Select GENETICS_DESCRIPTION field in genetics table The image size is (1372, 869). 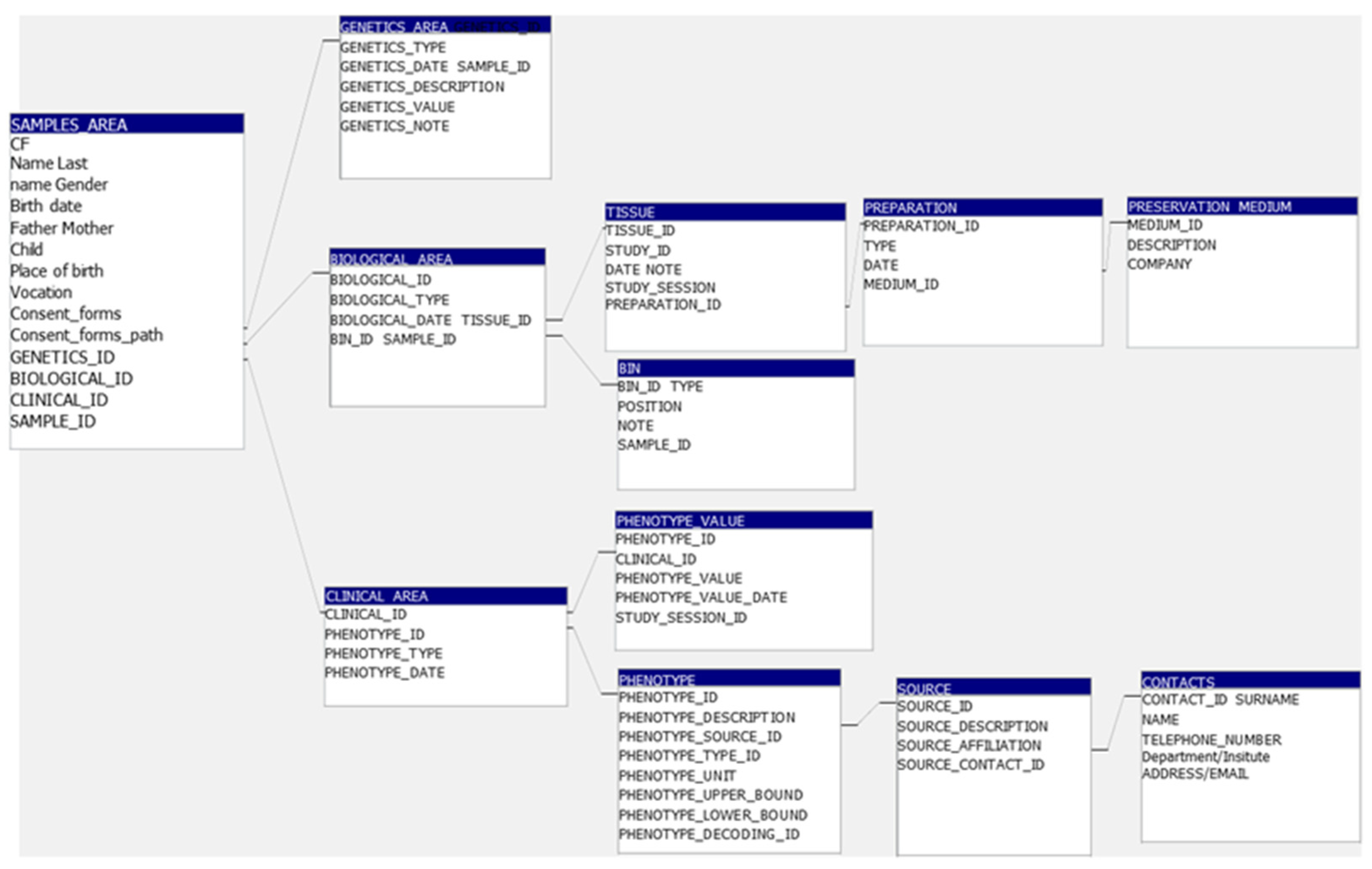pyautogui.click(x=422, y=87)
